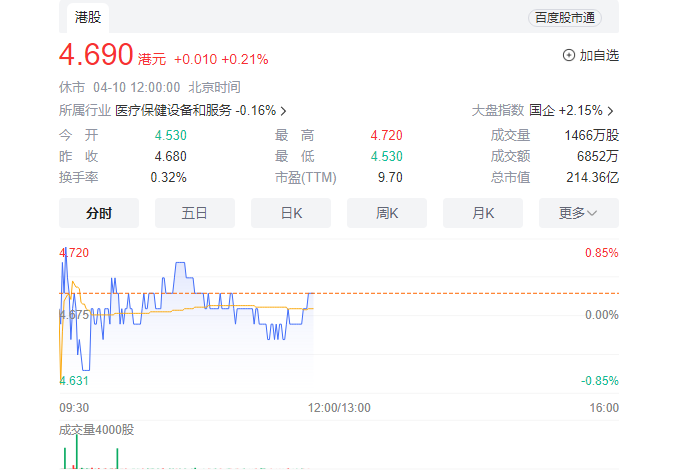
Task: Click the down arrow on 更多
Action: (593, 213)
